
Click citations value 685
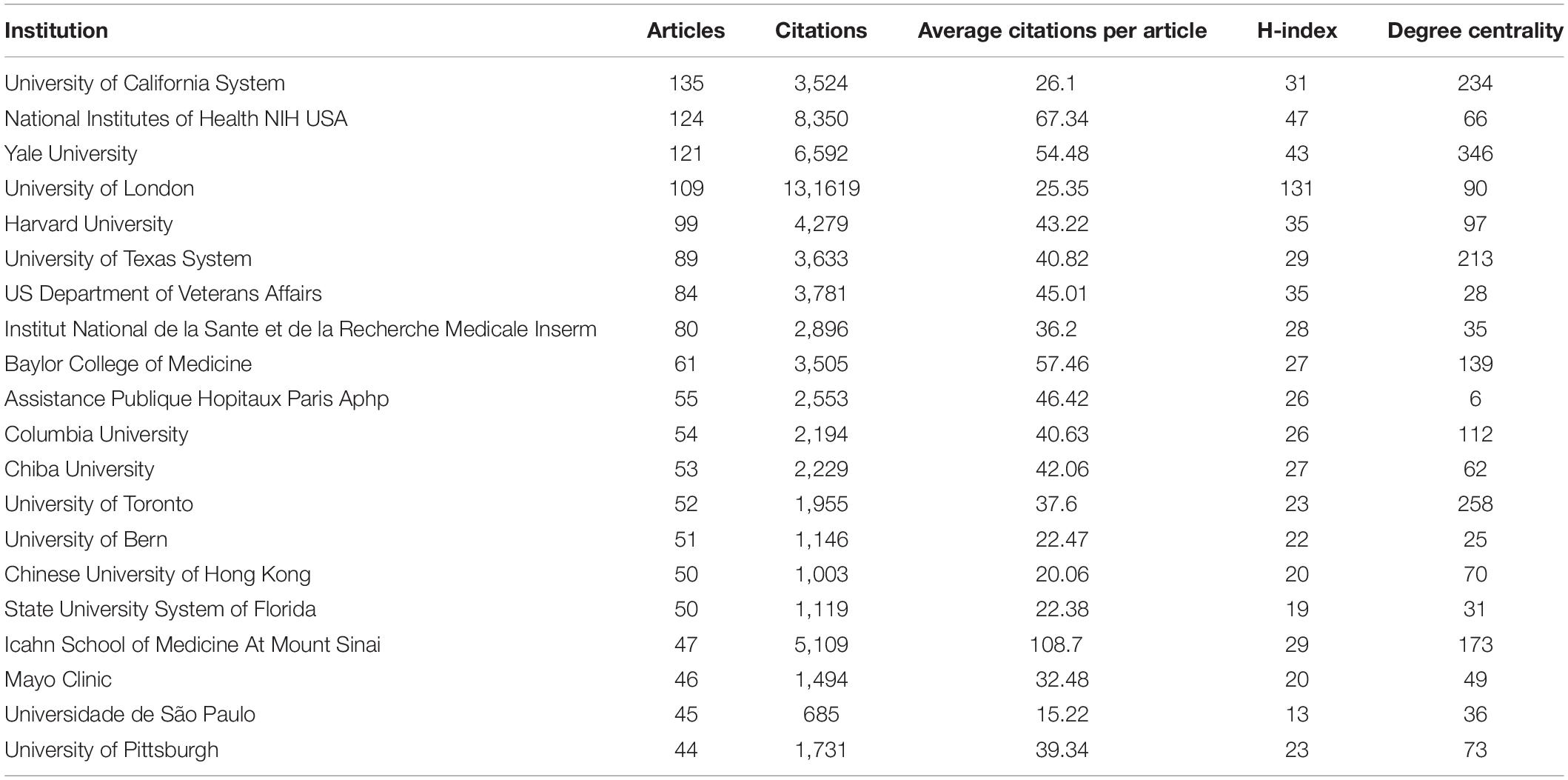821,714
